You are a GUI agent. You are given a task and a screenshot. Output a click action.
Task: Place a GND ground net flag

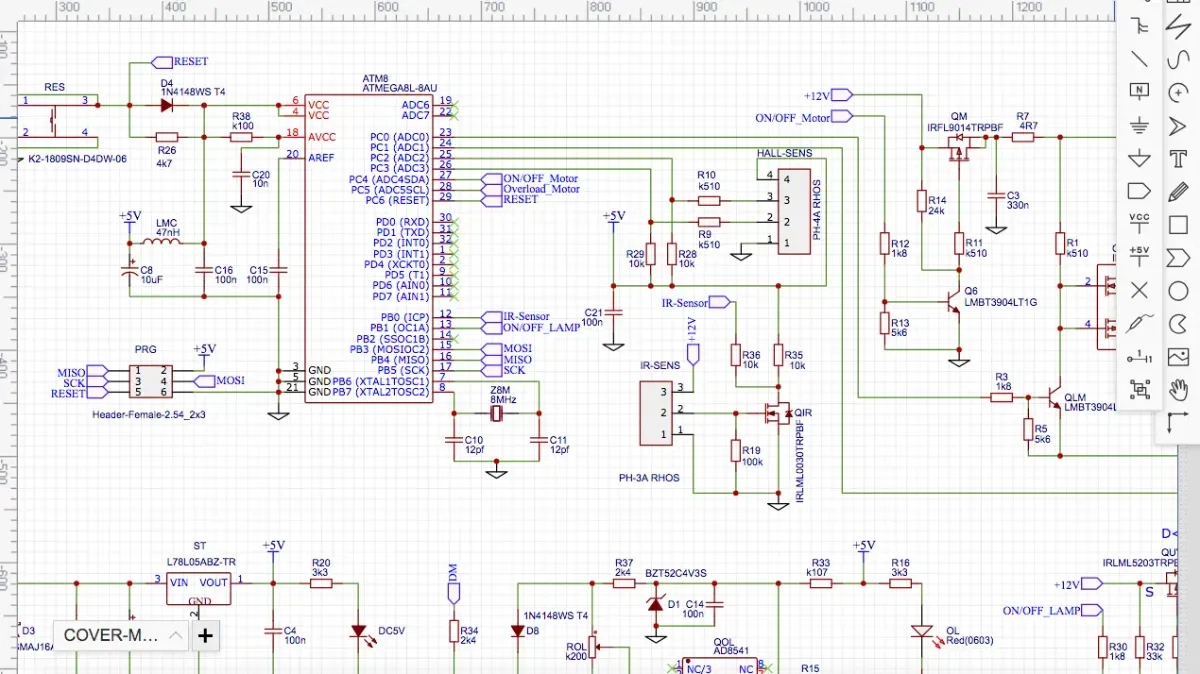point(1139,125)
